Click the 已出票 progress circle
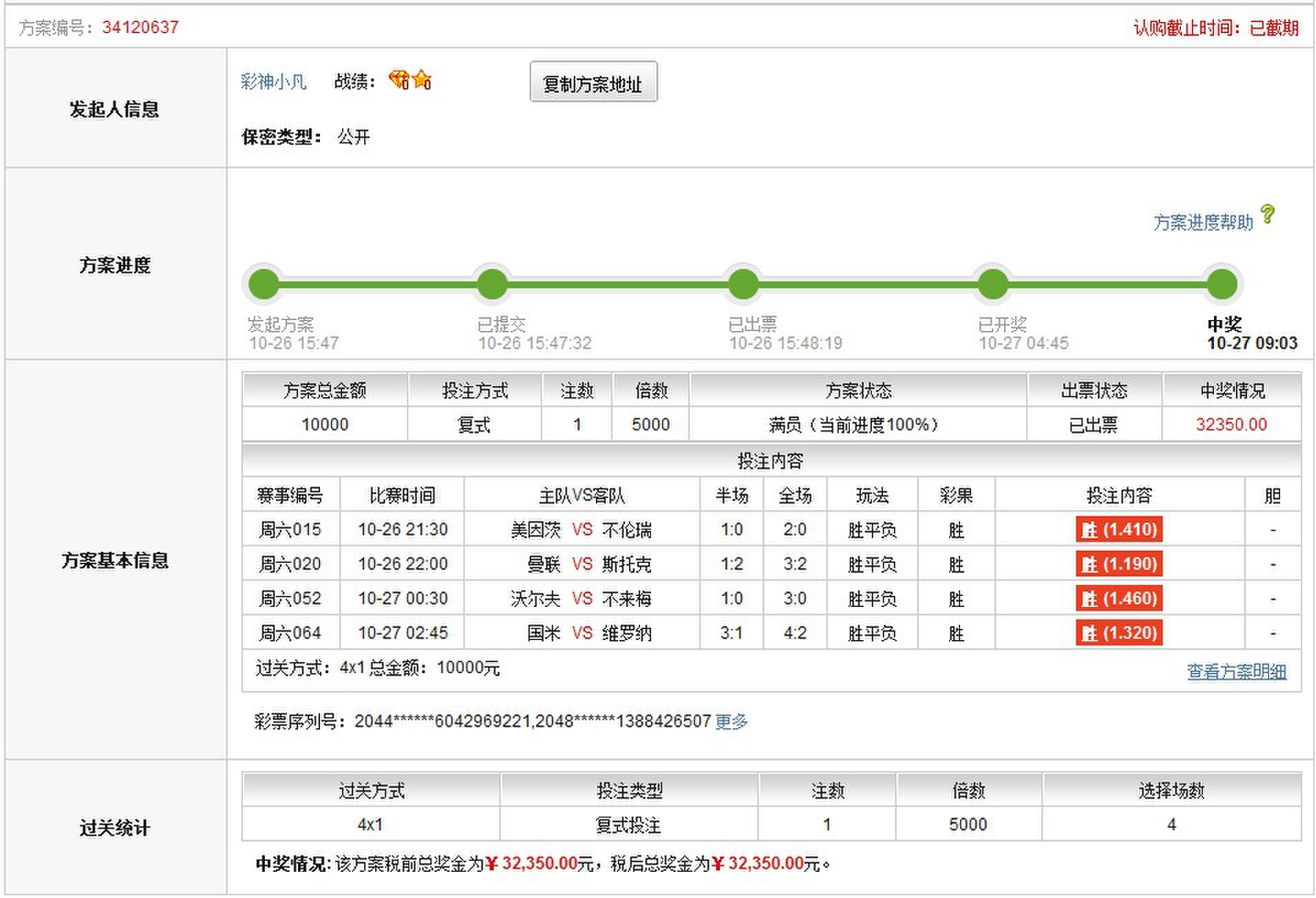Screen dimensions: 1316x898 coord(743,284)
